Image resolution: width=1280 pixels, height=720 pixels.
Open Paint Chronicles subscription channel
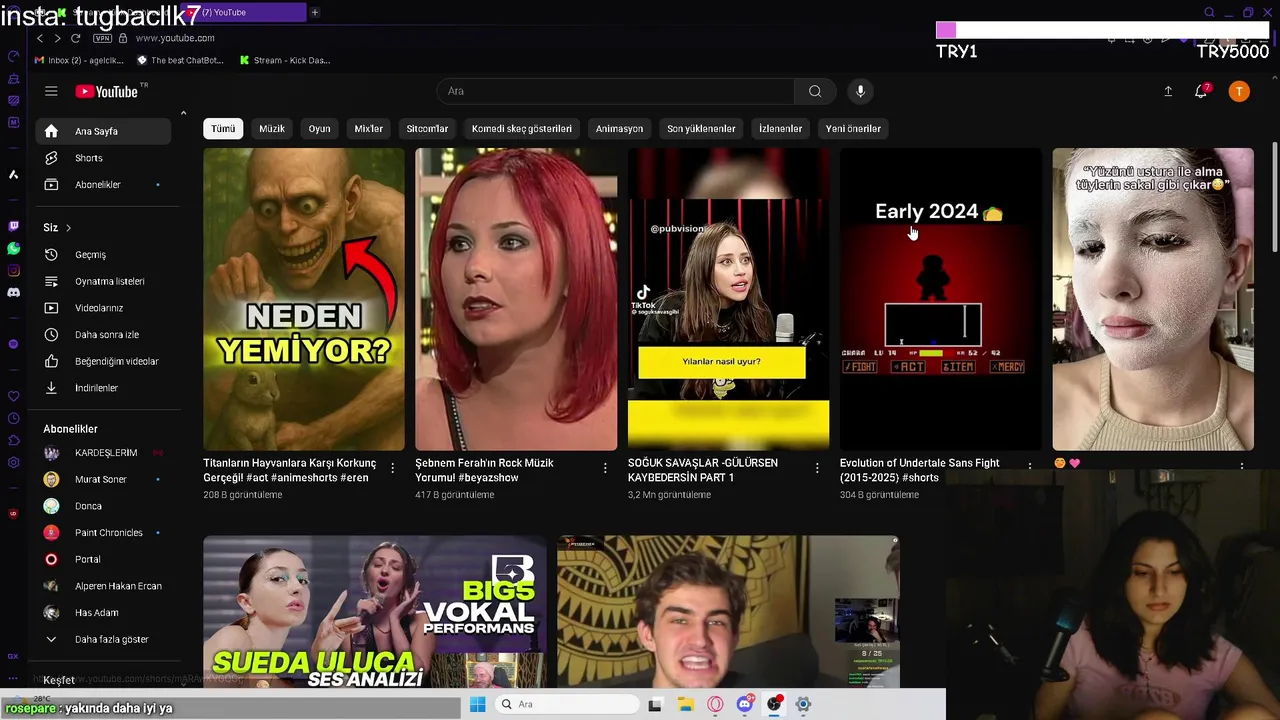tap(104, 533)
